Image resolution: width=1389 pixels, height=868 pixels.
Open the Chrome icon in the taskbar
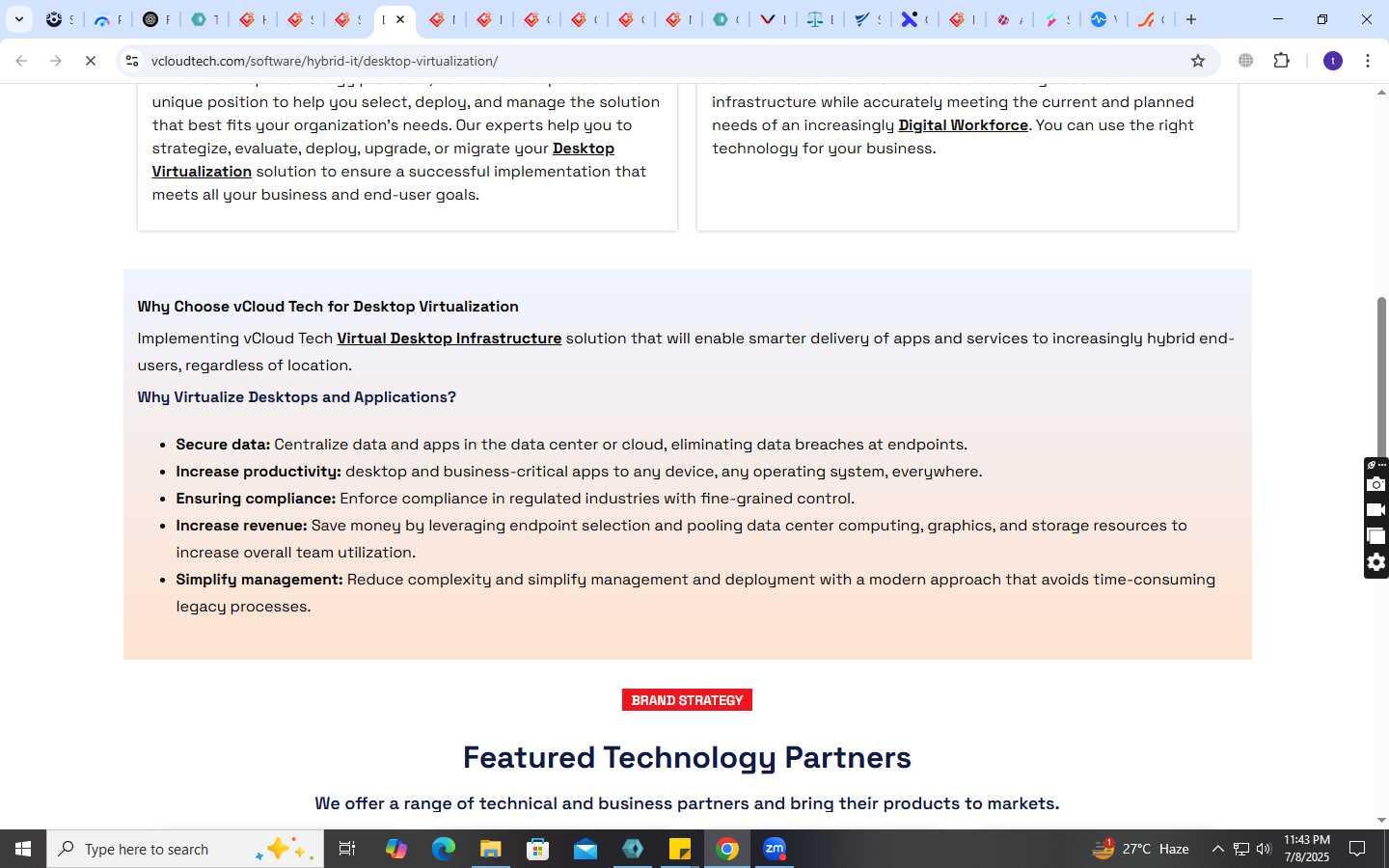[727, 849]
